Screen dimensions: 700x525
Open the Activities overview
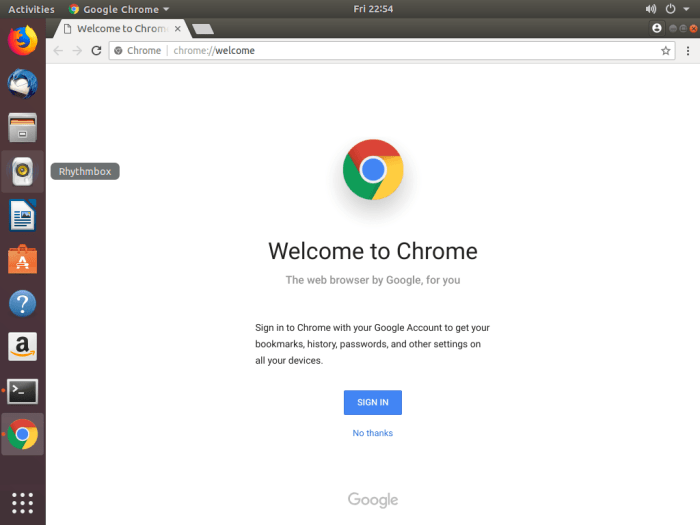tap(31, 9)
